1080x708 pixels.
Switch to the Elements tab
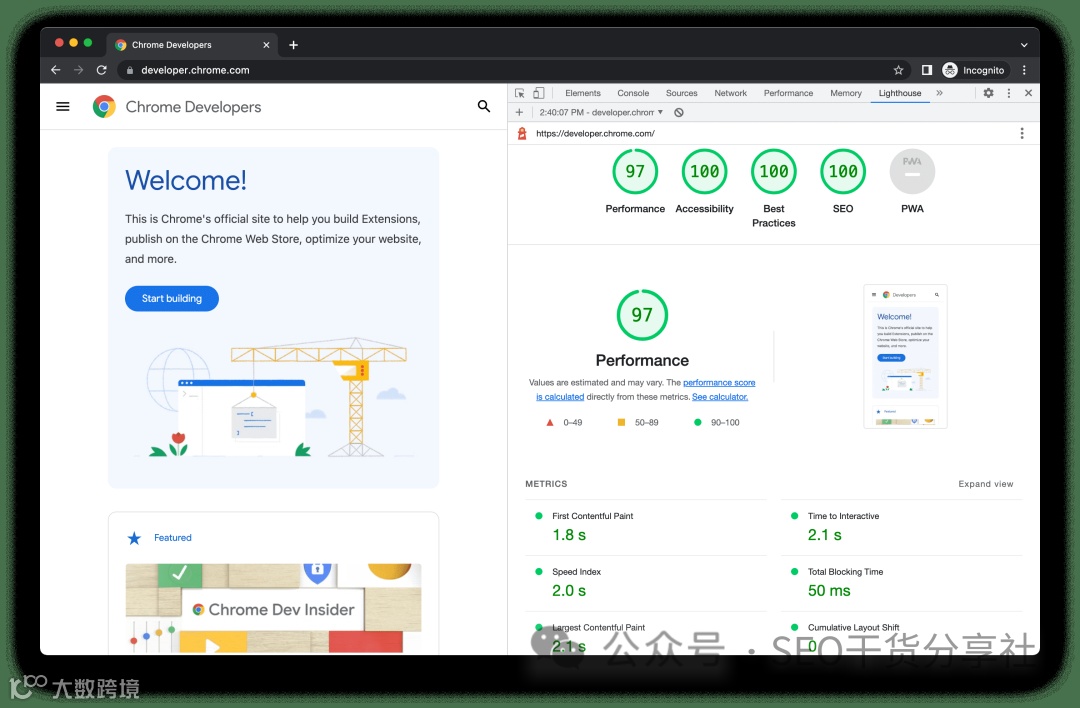(x=583, y=93)
